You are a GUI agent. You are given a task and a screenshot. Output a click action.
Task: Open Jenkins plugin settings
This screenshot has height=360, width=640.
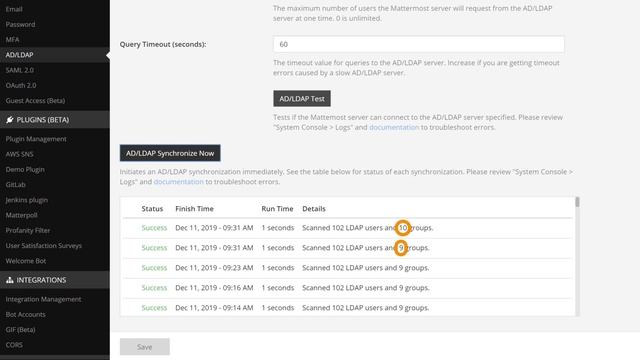pos(27,200)
